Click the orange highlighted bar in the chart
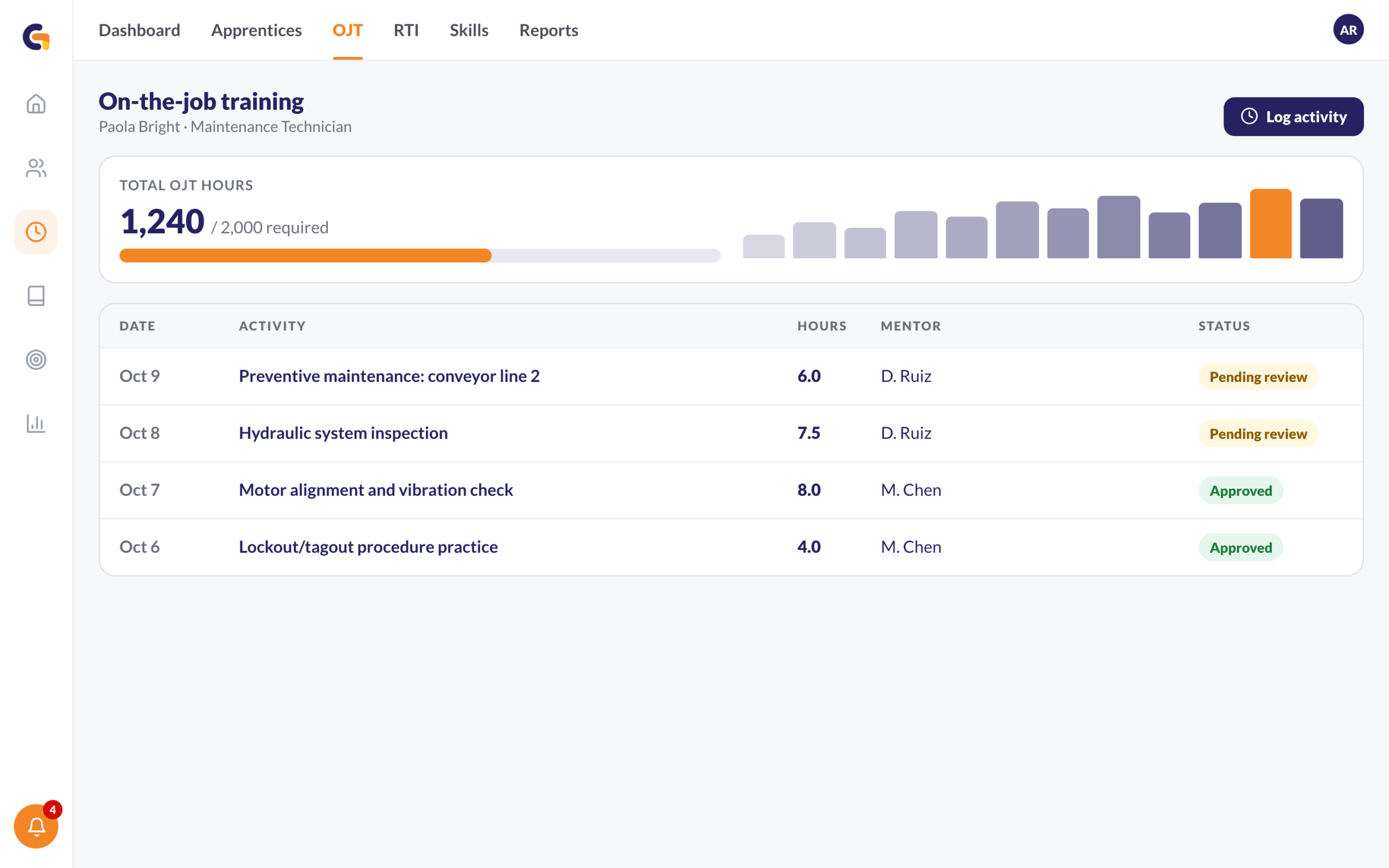This screenshot has height=868, width=1389. tap(1270, 224)
